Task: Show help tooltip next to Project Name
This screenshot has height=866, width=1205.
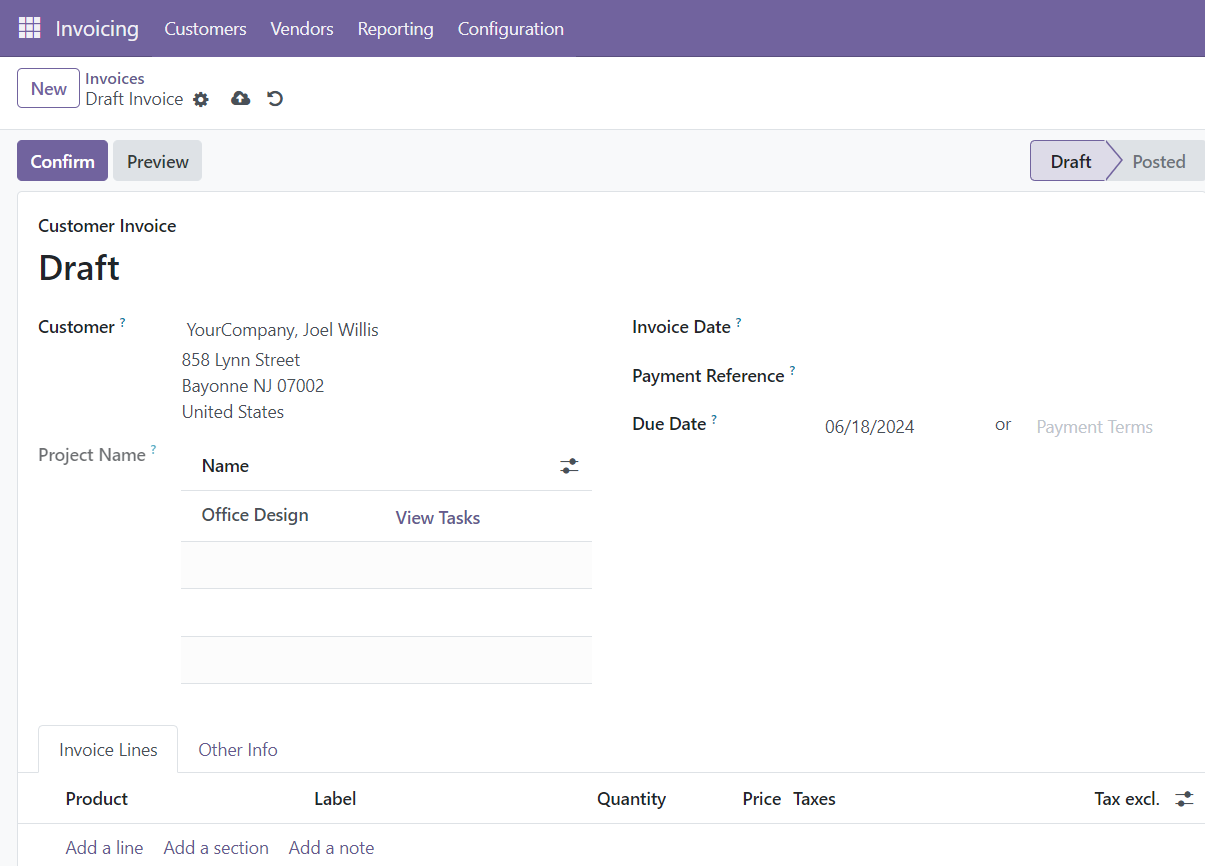Action: pyautogui.click(x=153, y=450)
